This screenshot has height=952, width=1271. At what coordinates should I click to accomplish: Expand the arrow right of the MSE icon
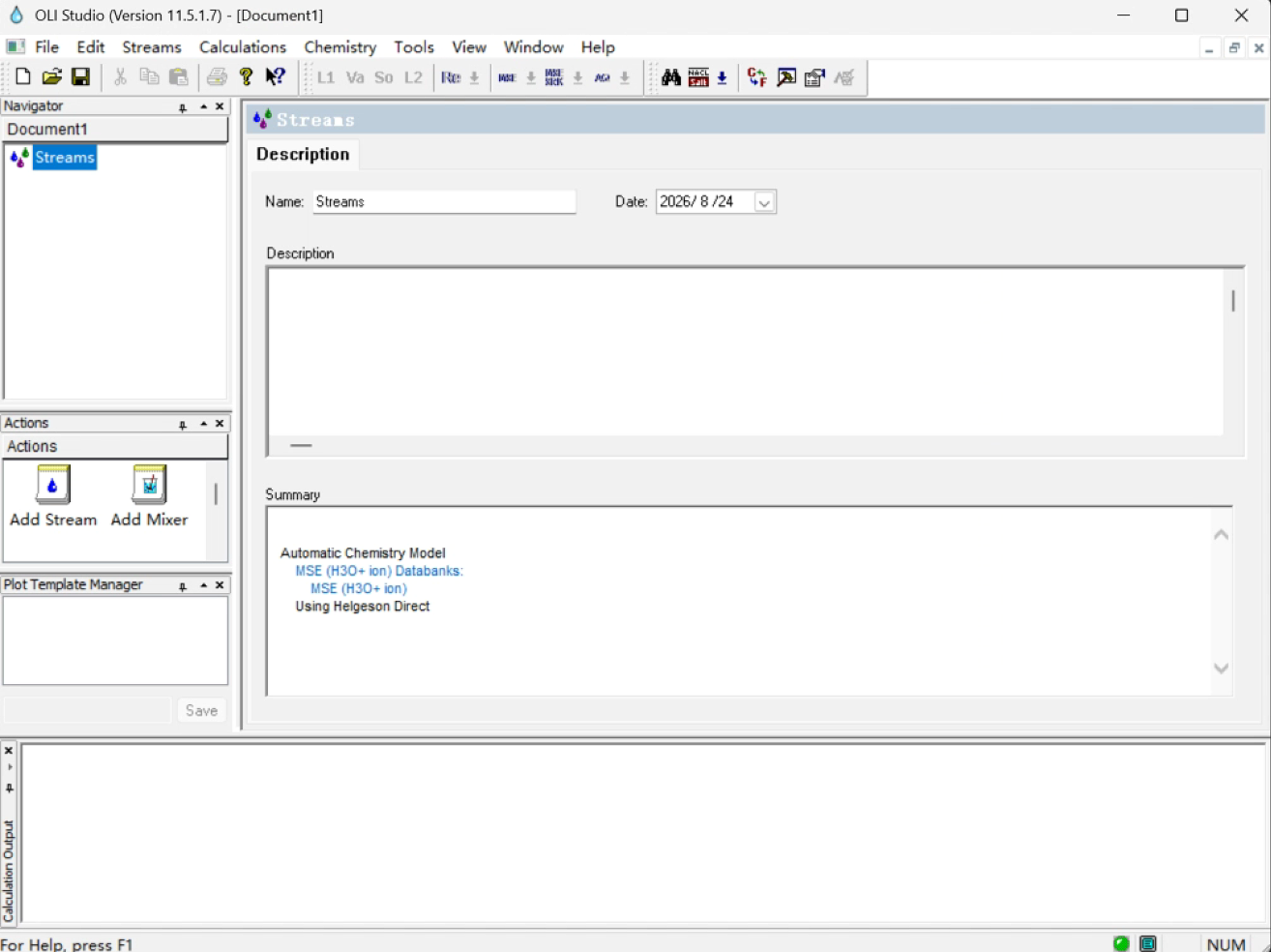(x=531, y=77)
